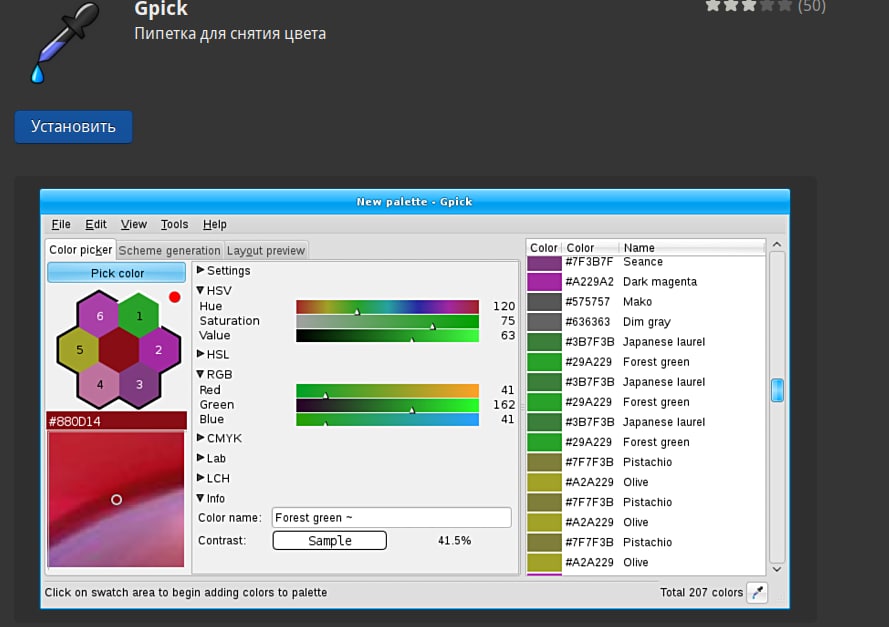Click the Color name input field
The image size is (889, 627).
pyautogui.click(x=392, y=518)
